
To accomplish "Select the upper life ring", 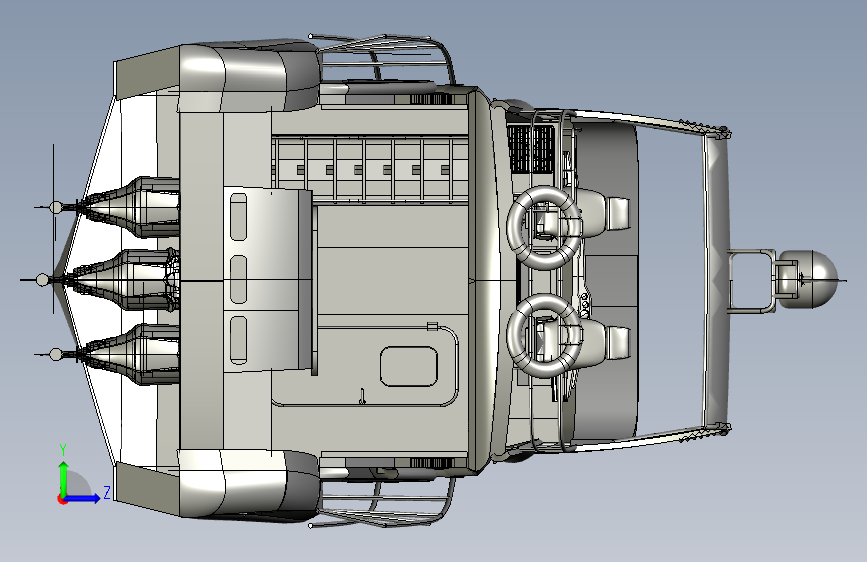I will (544, 227).
